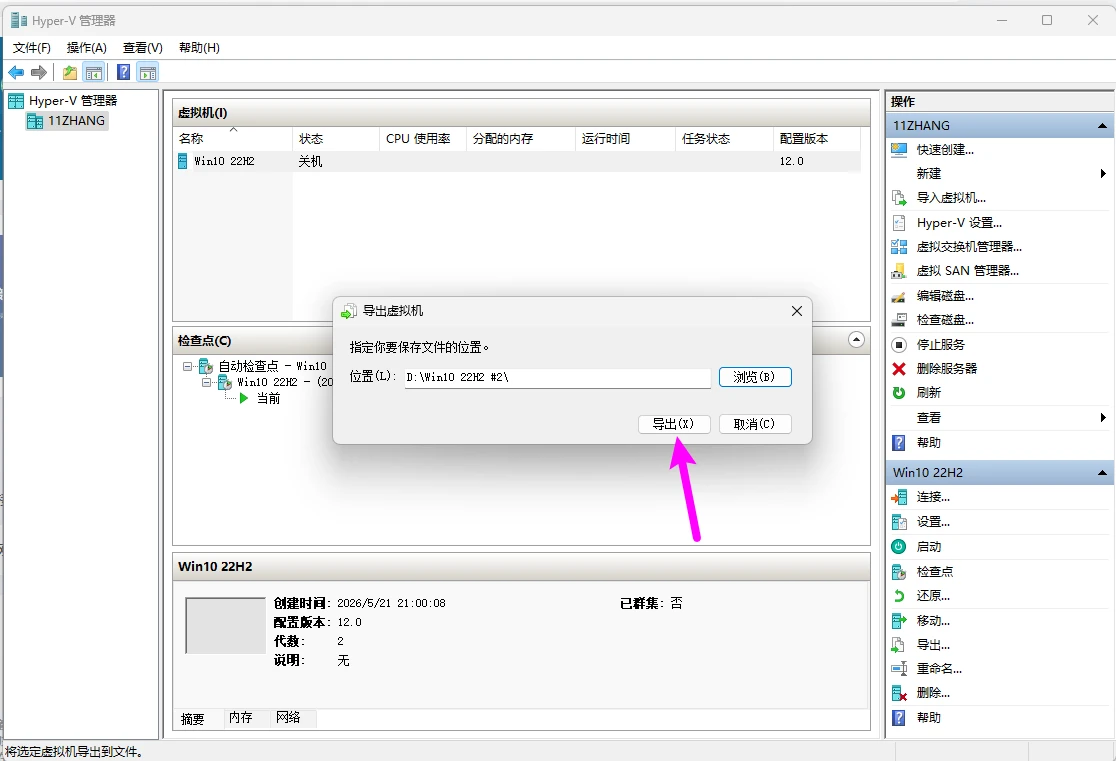Click the blue Help question mark in toolbar
1116x761 pixels.
pos(123,73)
